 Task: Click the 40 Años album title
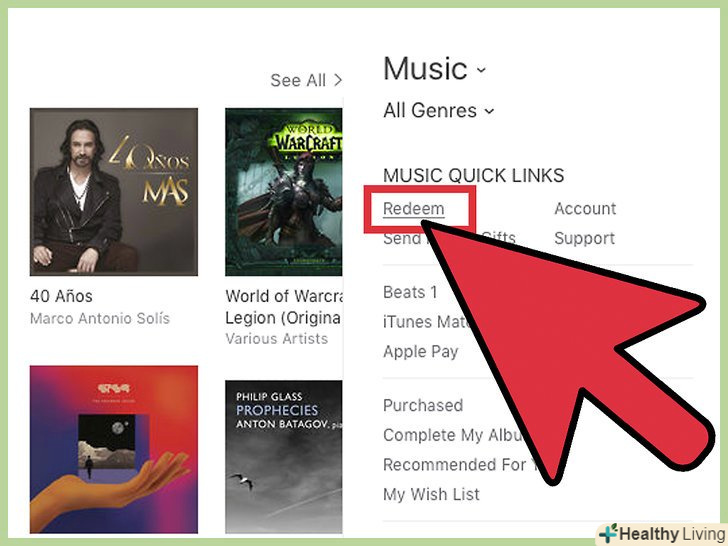61,296
